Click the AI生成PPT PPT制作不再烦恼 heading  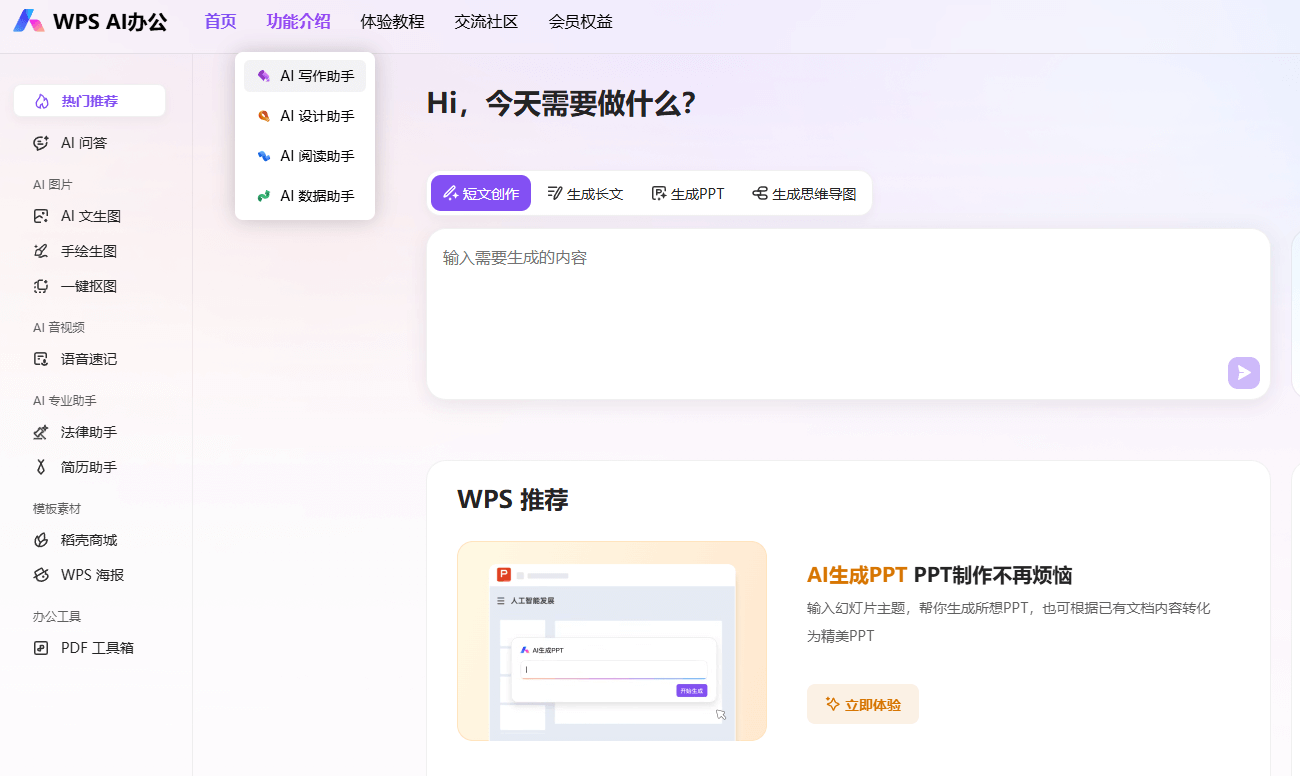tap(939, 575)
